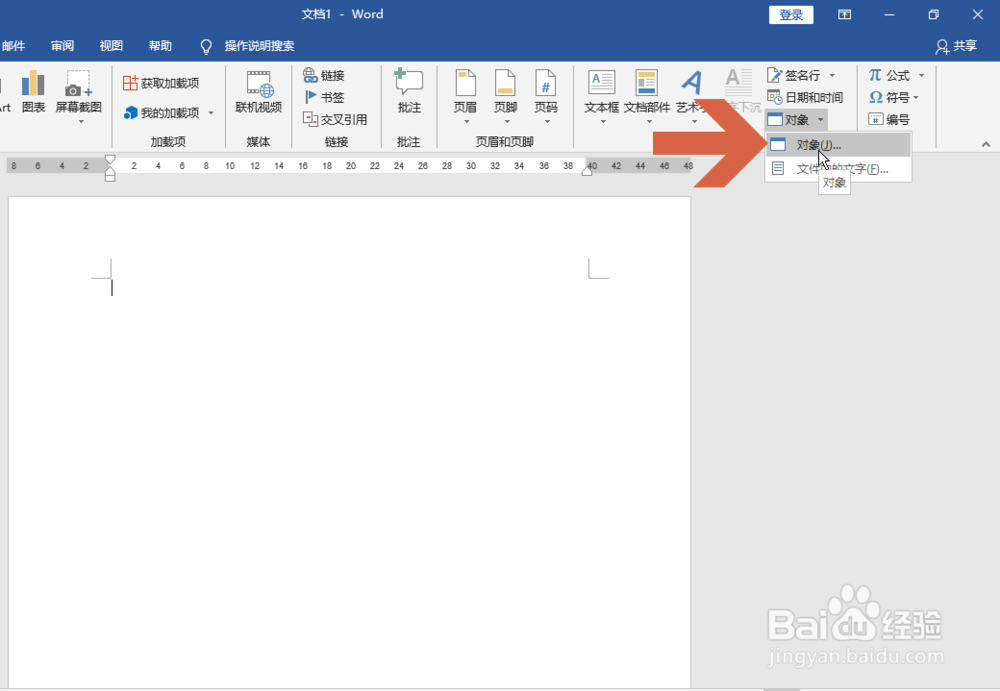1000x691 pixels.
Task: Click the first-line indent marker on ruler
Action: click(x=110, y=158)
